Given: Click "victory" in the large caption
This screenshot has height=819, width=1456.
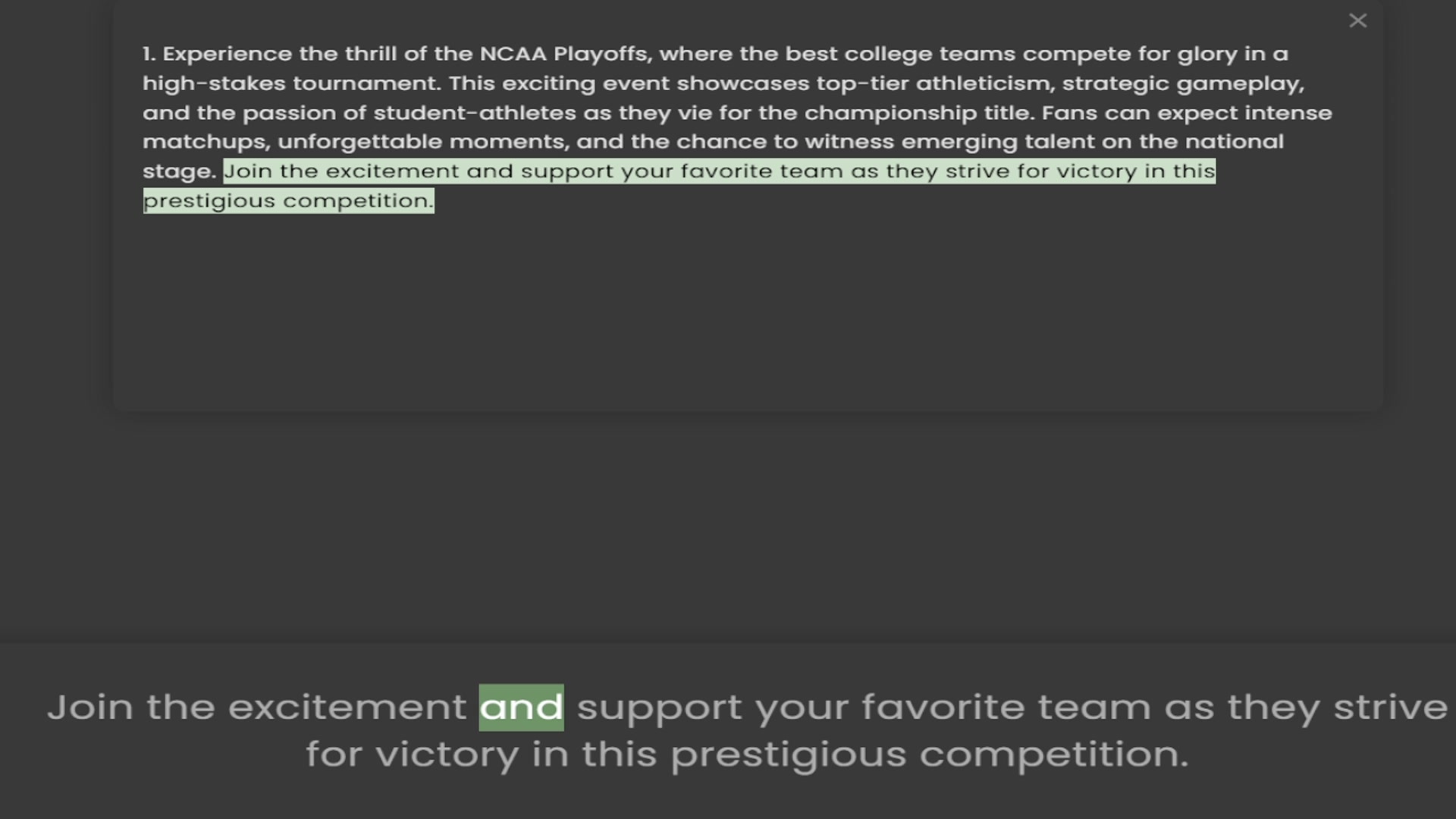Looking at the screenshot, I should point(447,755).
